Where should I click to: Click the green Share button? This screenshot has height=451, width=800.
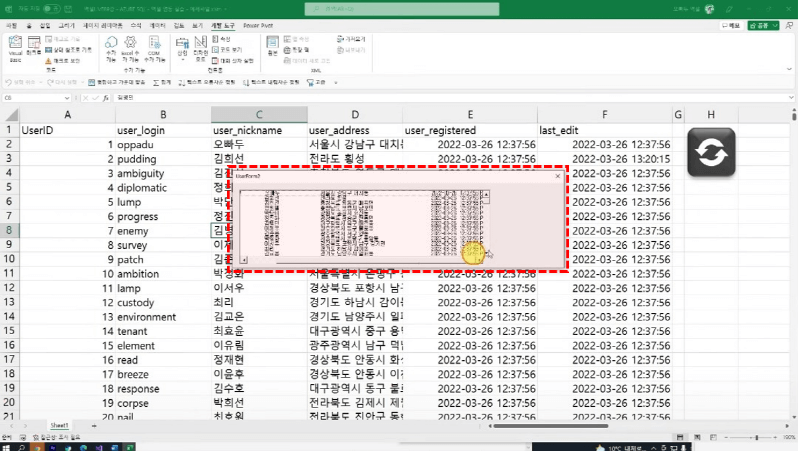pos(763,26)
